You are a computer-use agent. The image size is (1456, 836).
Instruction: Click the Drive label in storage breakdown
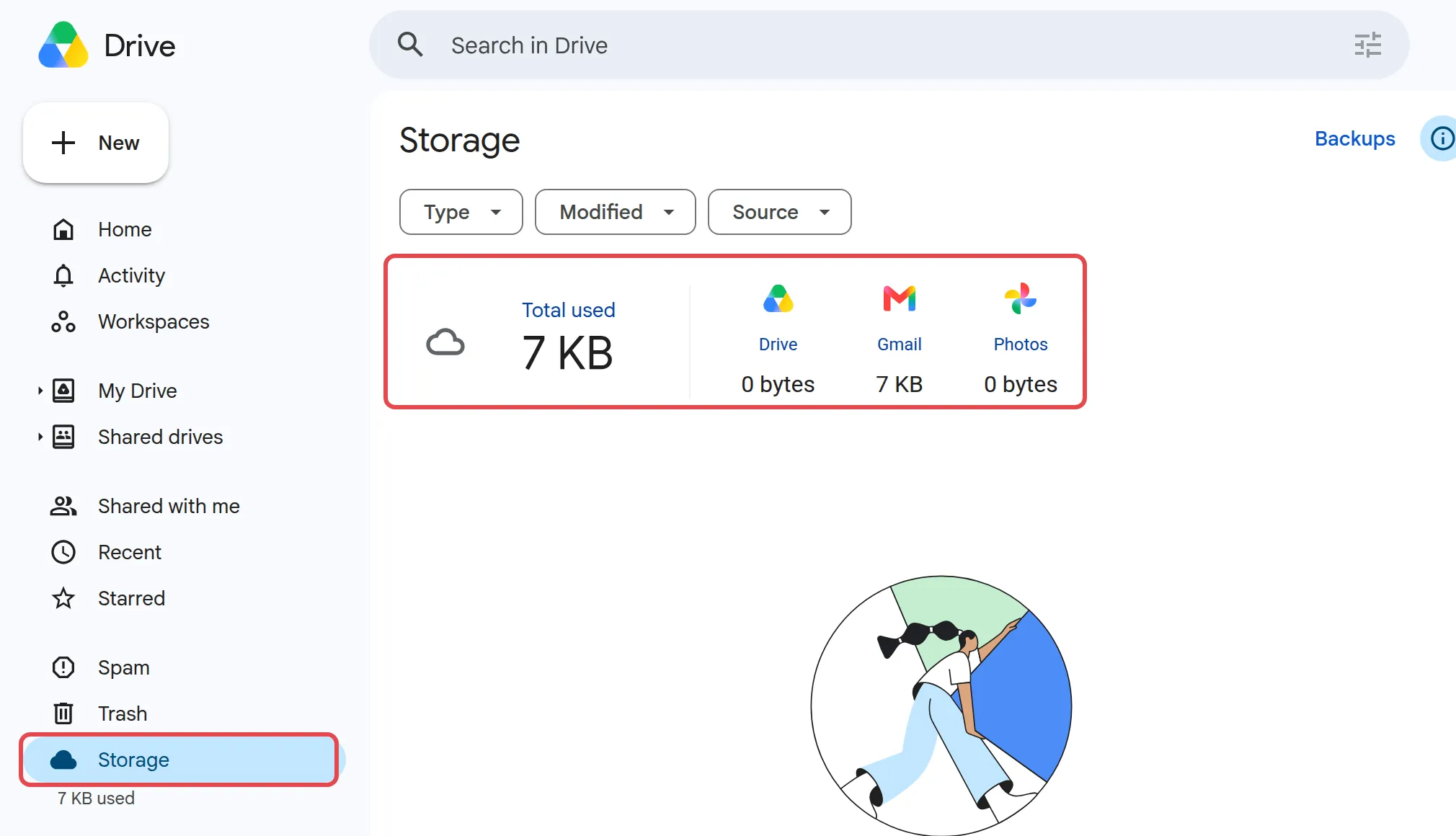pyautogui.click(x=778, y=344)
